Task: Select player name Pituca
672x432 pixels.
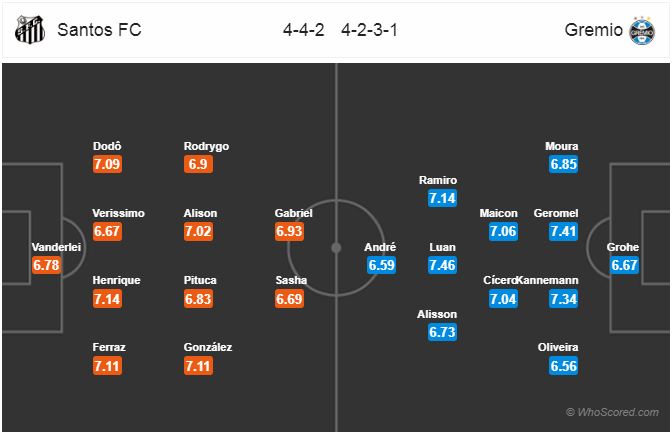Action: click(x=201, y=280)
